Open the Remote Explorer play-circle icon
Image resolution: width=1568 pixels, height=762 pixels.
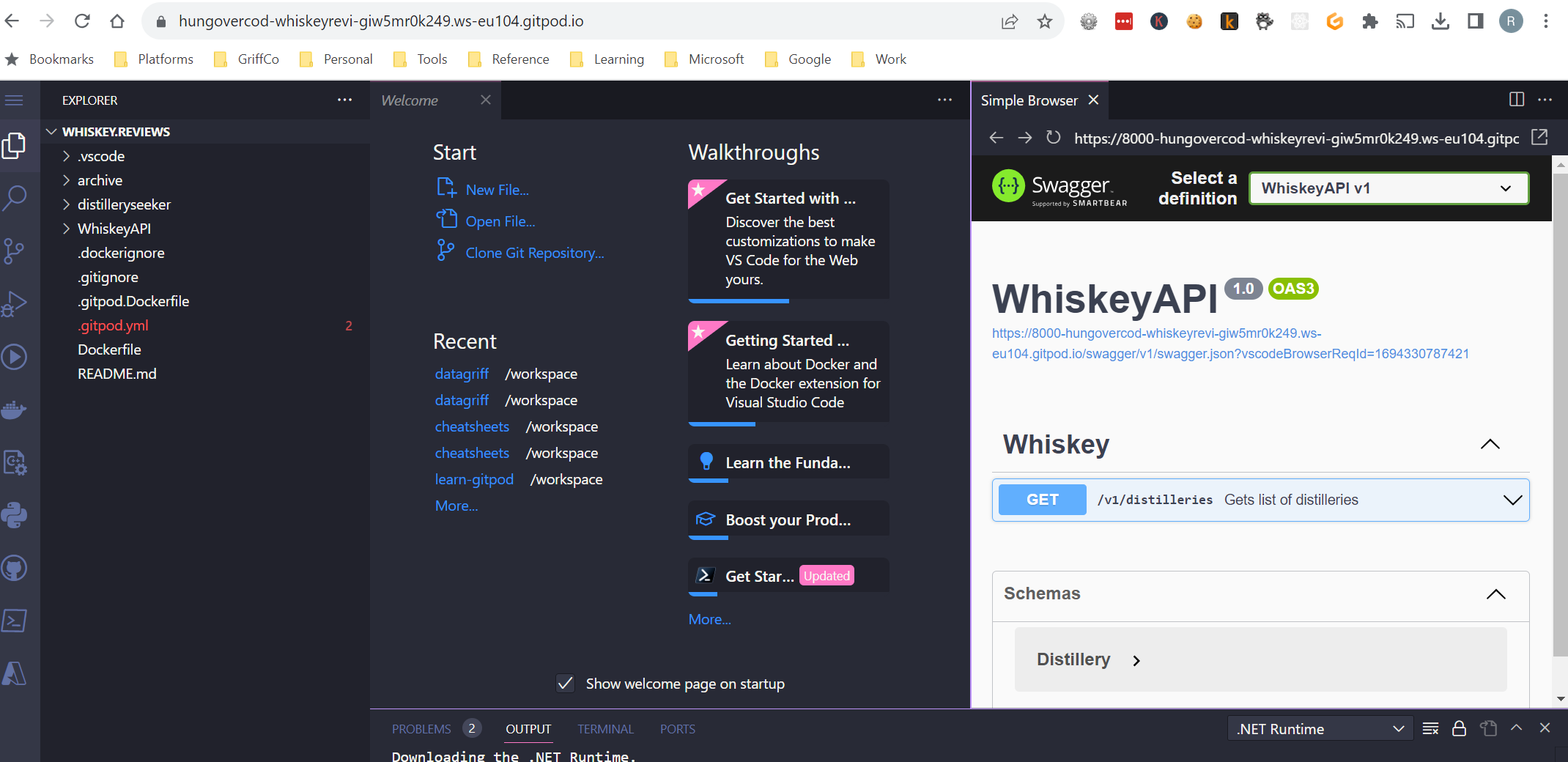pyautogui.click(x=15, y=357)
